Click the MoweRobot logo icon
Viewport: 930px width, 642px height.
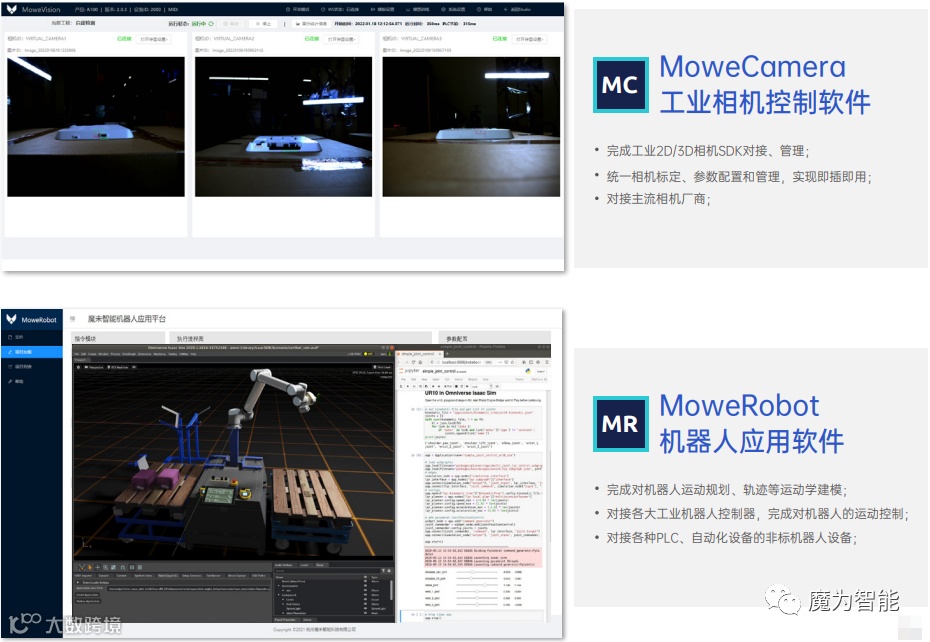point(11,319)
